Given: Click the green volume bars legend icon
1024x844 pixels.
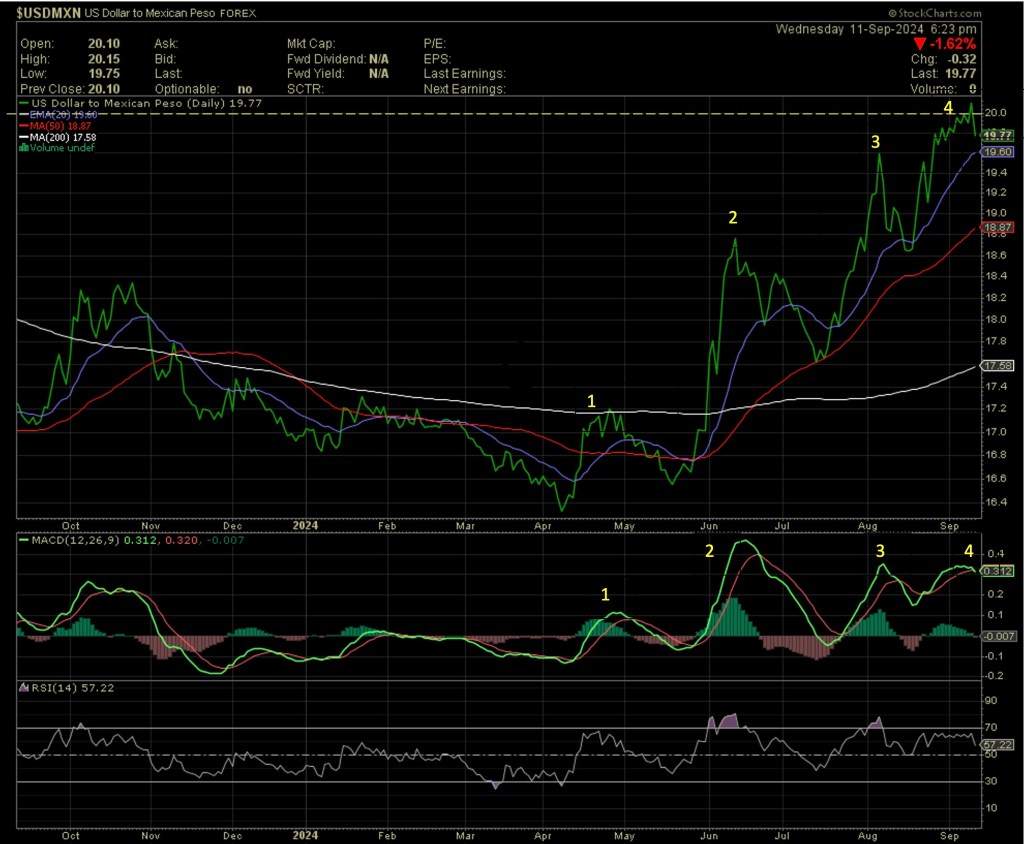Looking at the screenshot, I should click(x=25, y=148).
